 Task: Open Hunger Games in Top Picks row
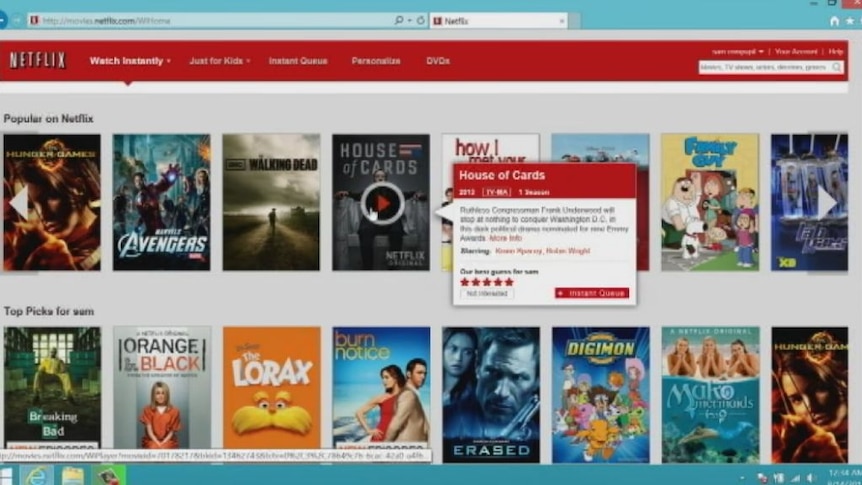pos(809,395)
